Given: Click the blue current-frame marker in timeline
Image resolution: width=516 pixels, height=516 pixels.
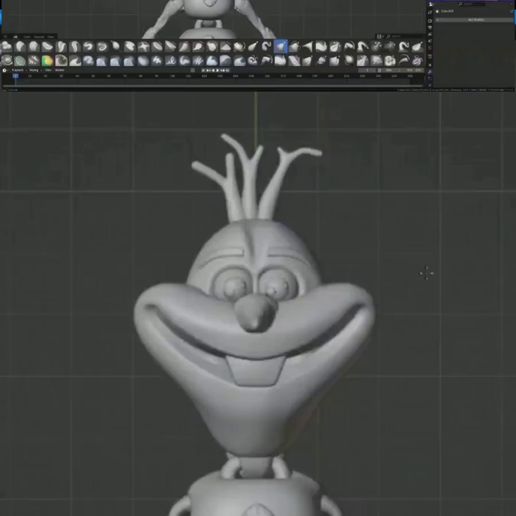Looking at the screenshot, I should click(16, 76).
